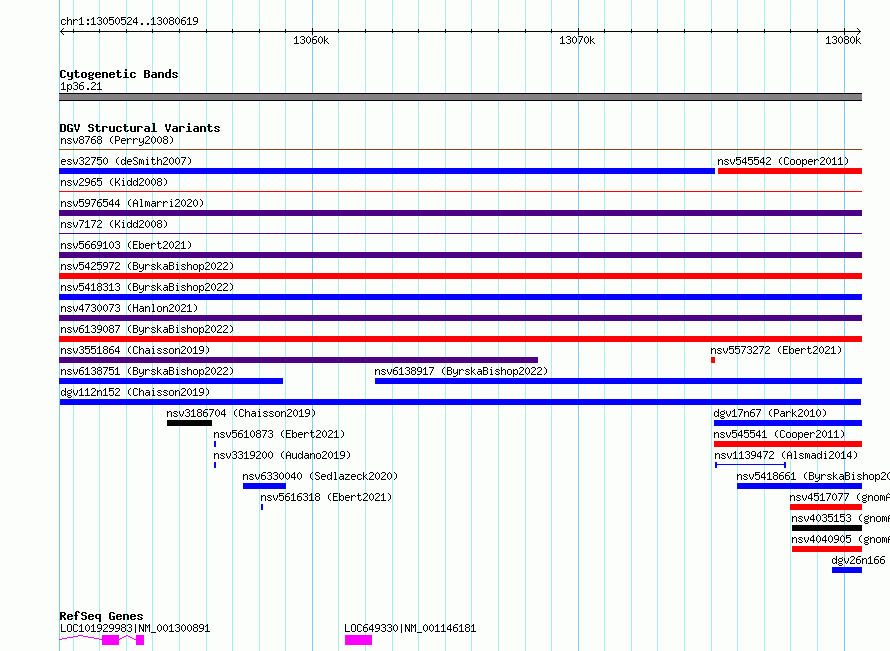Click the nsv6139087 (ByrskaBishop2022) label

coord(147,329)
